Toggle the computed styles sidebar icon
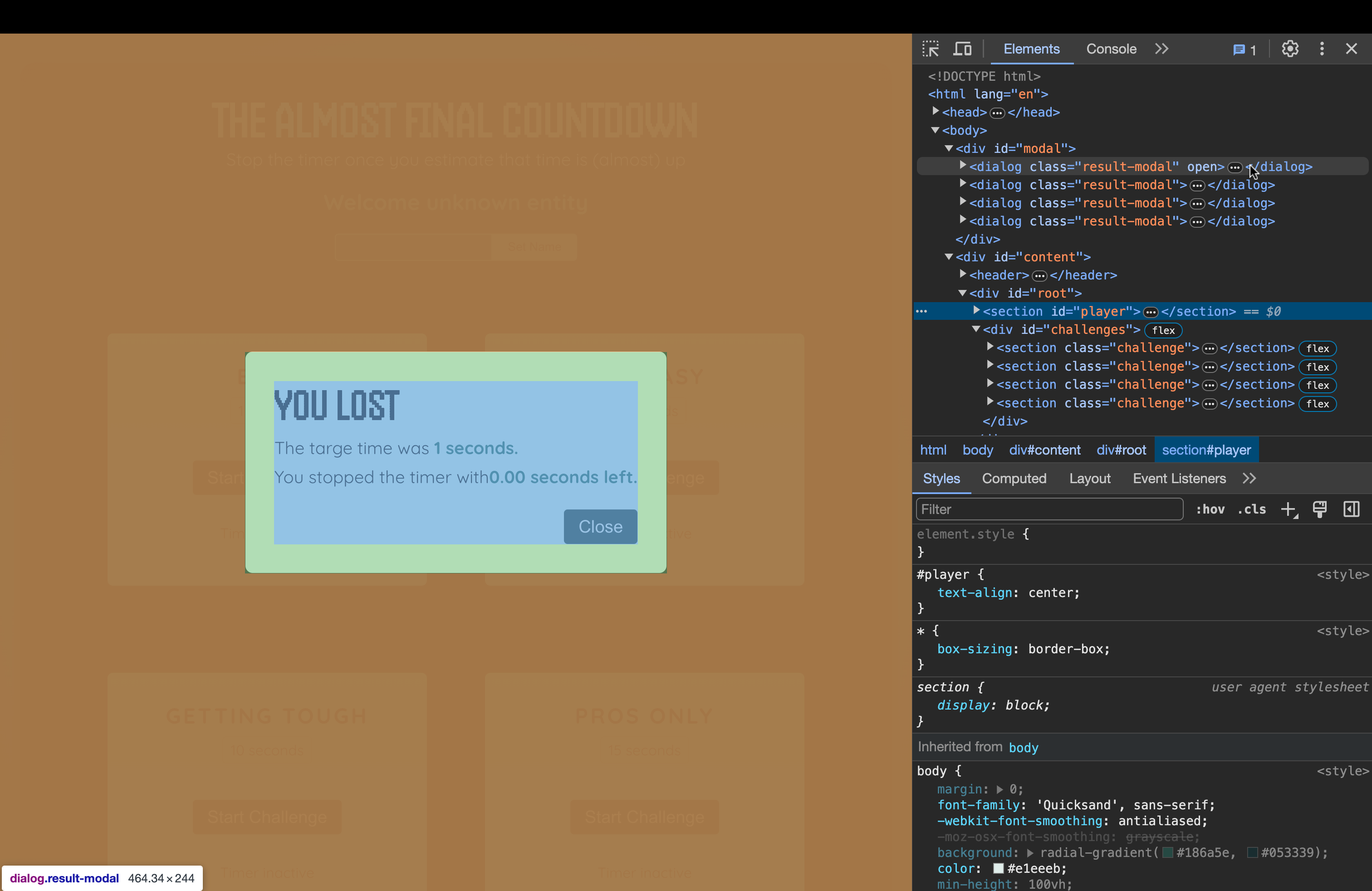Image resolution: width=1372 pixels, height=891 pixels. (x=1351, y=509)
